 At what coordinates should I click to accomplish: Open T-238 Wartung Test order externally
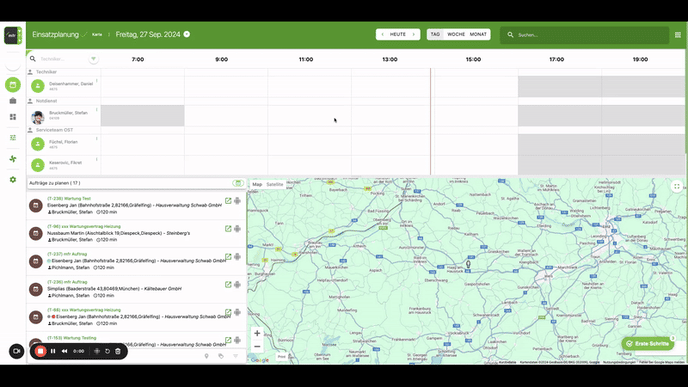click(x=228, y=201)
